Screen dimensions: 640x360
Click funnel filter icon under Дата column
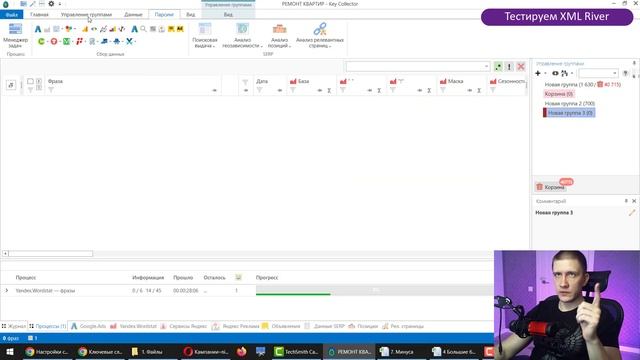(260, 90)
